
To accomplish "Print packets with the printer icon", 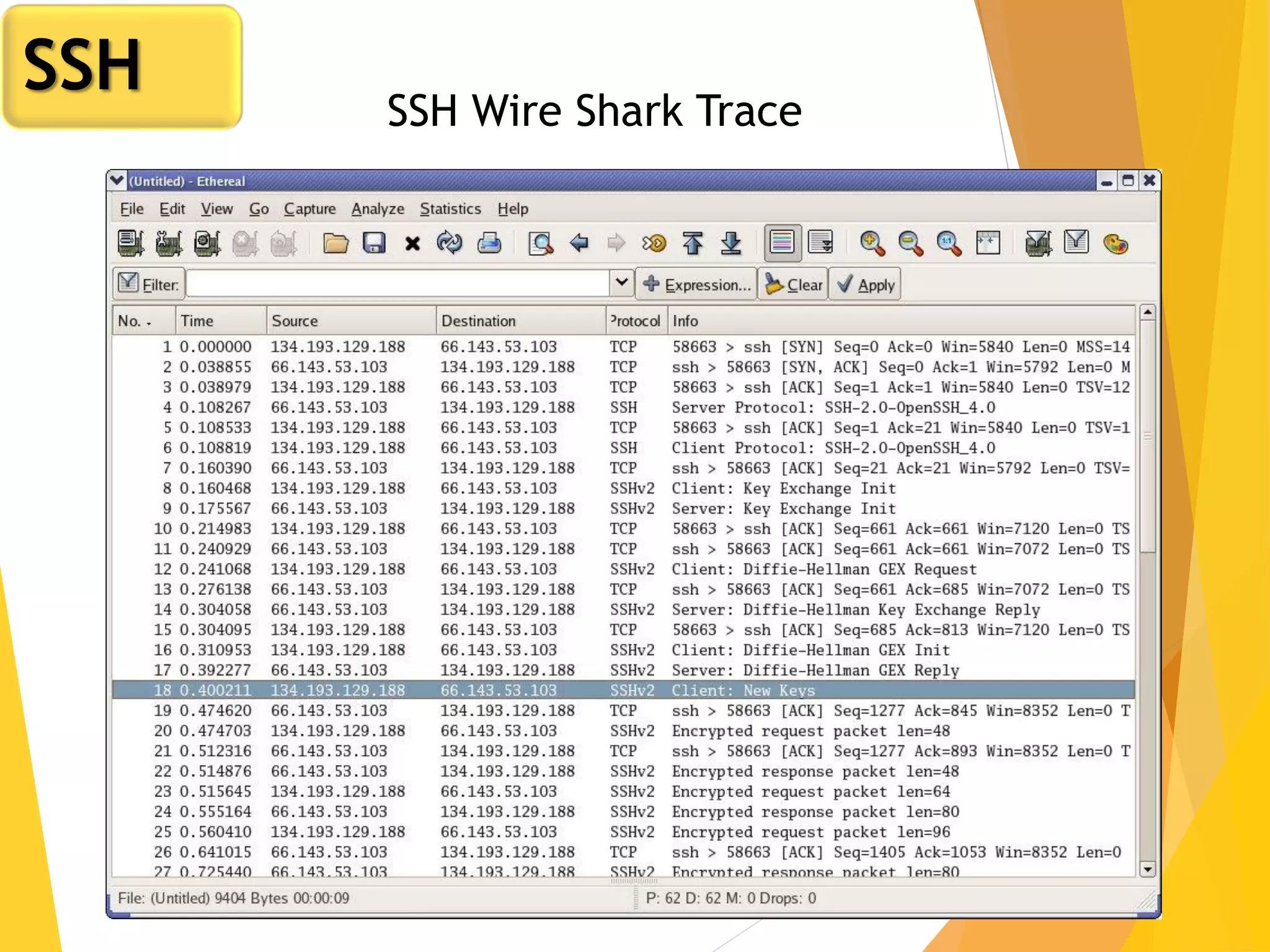I will (x=489, y=243).
